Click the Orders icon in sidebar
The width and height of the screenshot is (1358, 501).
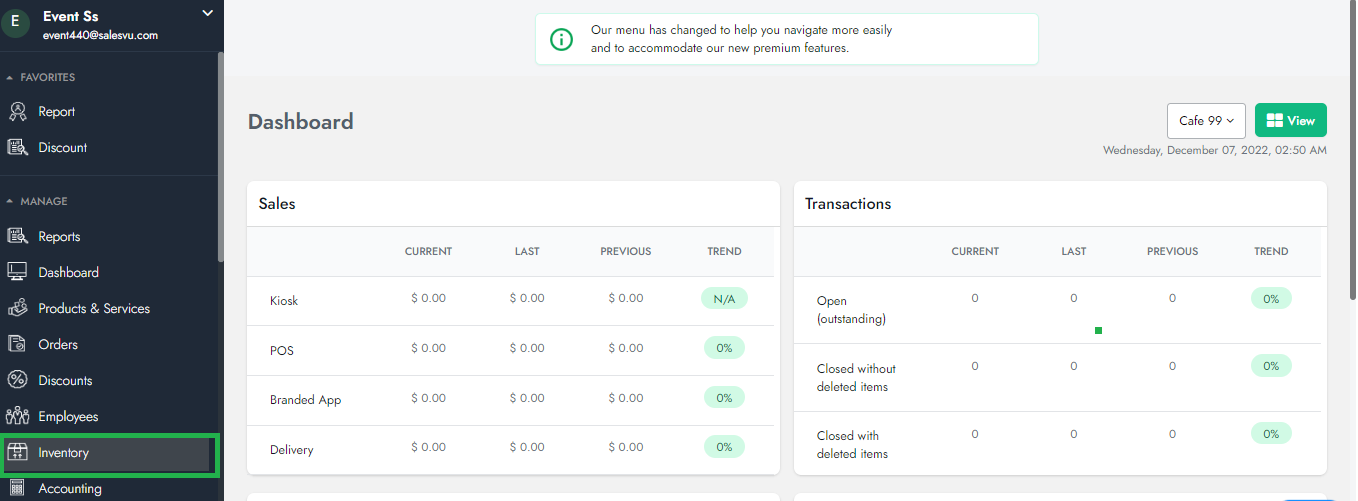coord(17,345)
